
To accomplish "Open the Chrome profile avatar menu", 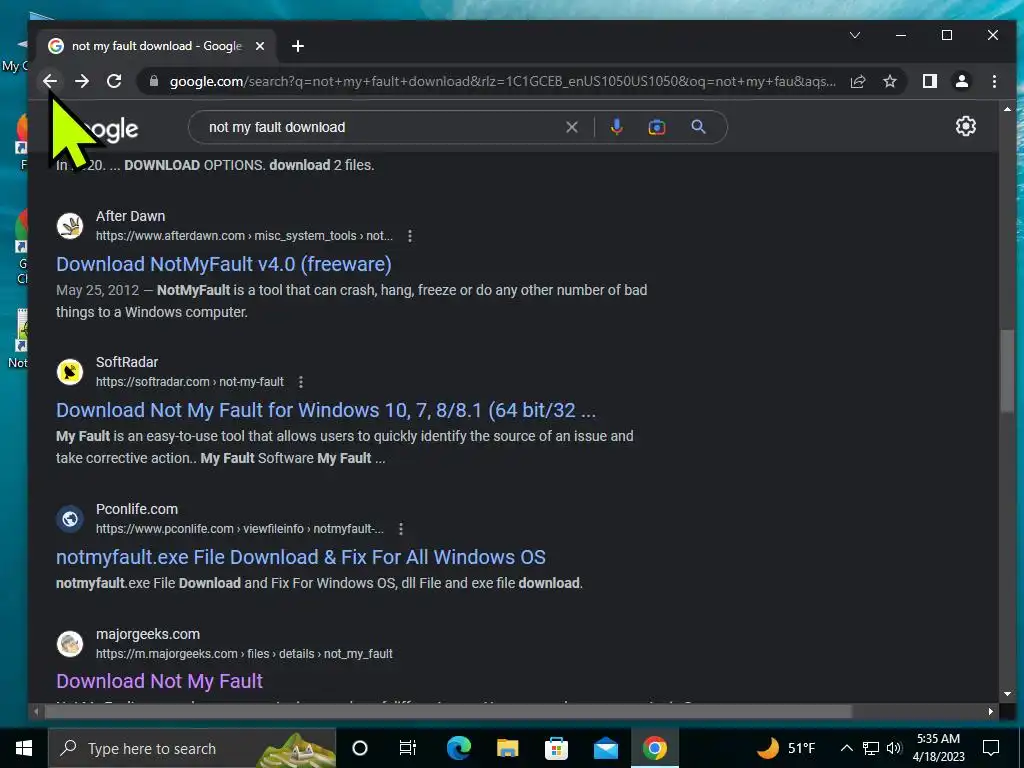I will pos(961,81).
